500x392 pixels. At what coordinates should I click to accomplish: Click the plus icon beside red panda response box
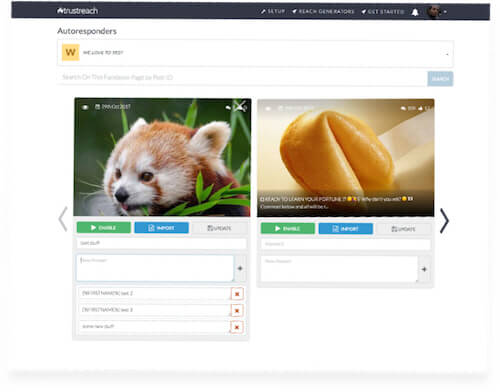pyautogui.click(x=240, y=268)
